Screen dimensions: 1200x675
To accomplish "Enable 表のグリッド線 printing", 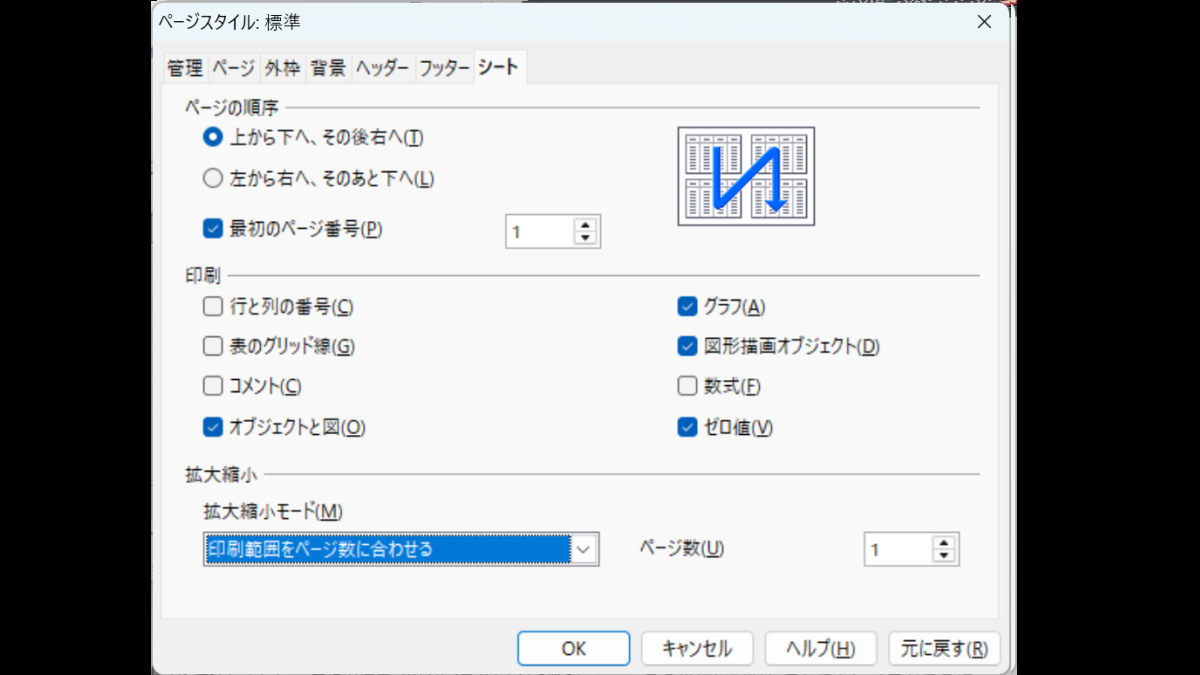I will click(211, 347).
